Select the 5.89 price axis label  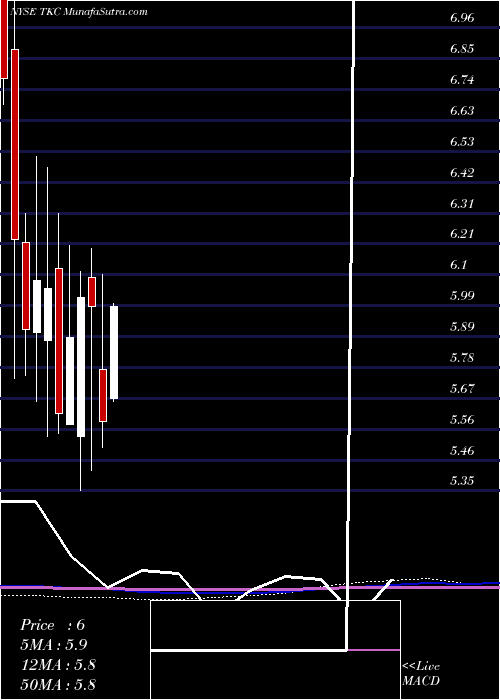462,327
